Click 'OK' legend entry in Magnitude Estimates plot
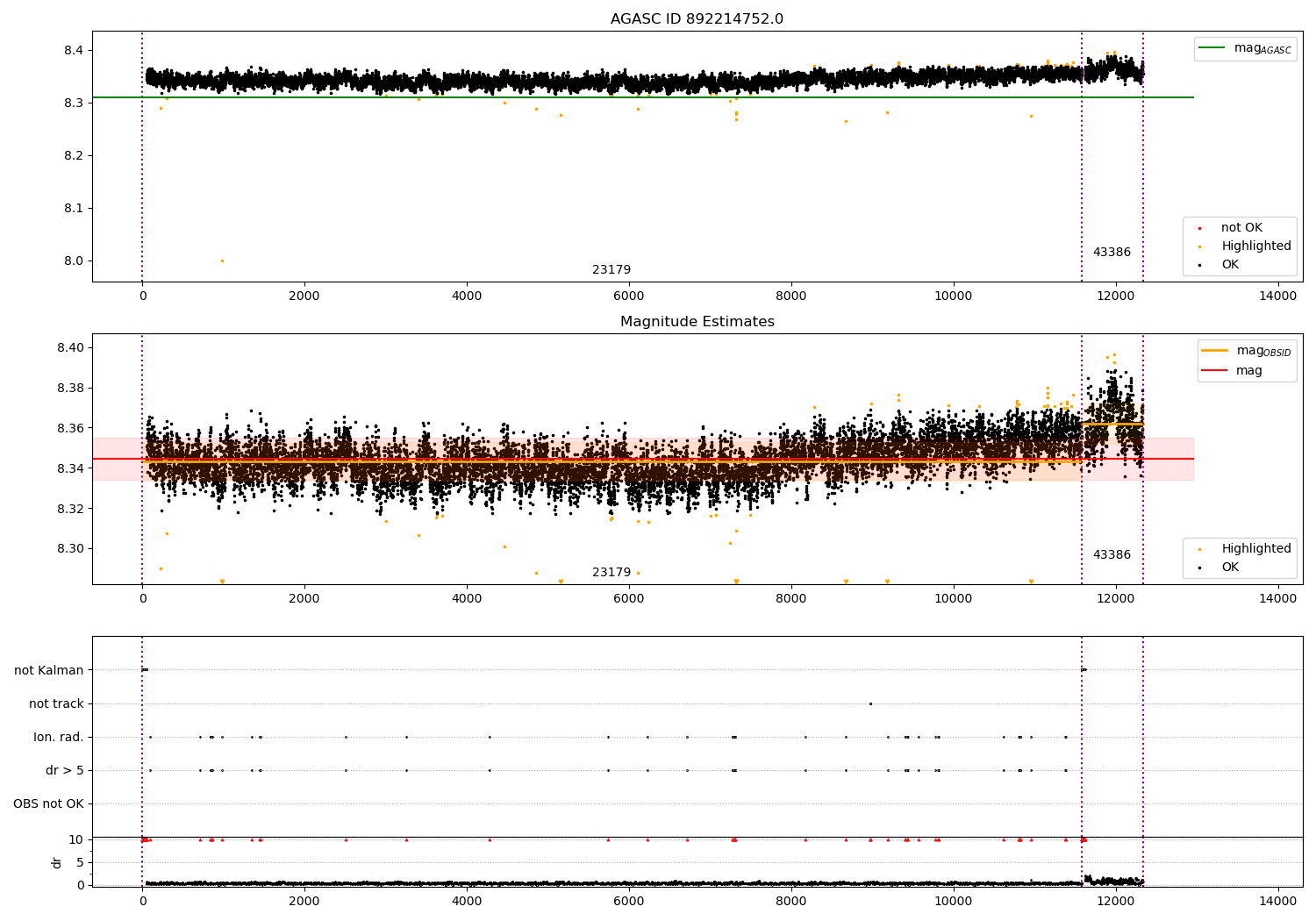 pyautogui.click(x=1219, y=567)
